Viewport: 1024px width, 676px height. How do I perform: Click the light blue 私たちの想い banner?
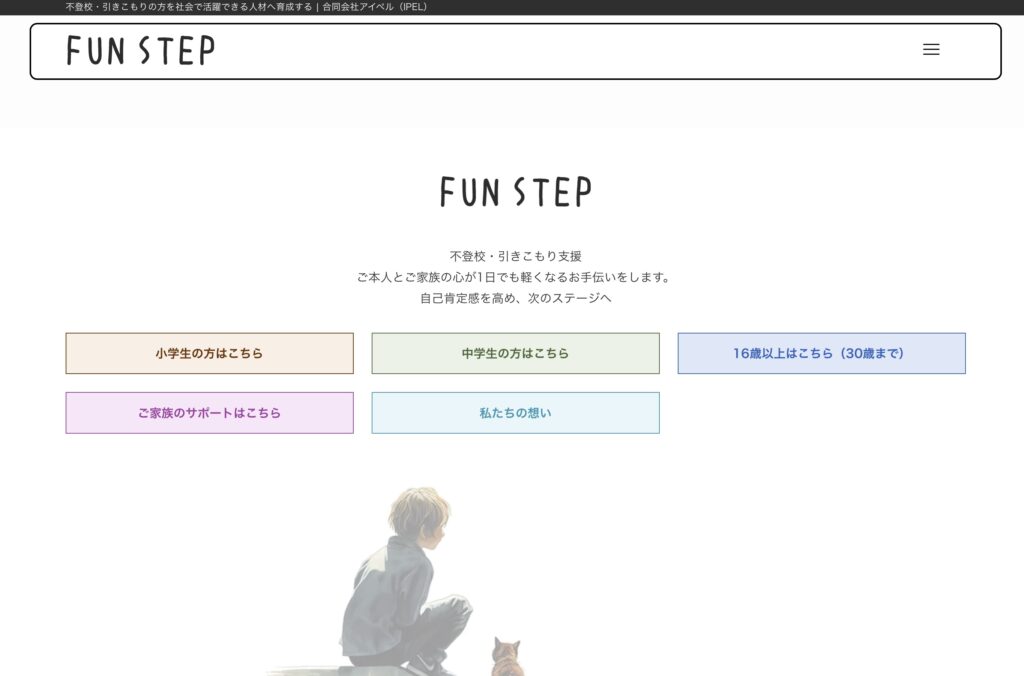tap(515, 412)
